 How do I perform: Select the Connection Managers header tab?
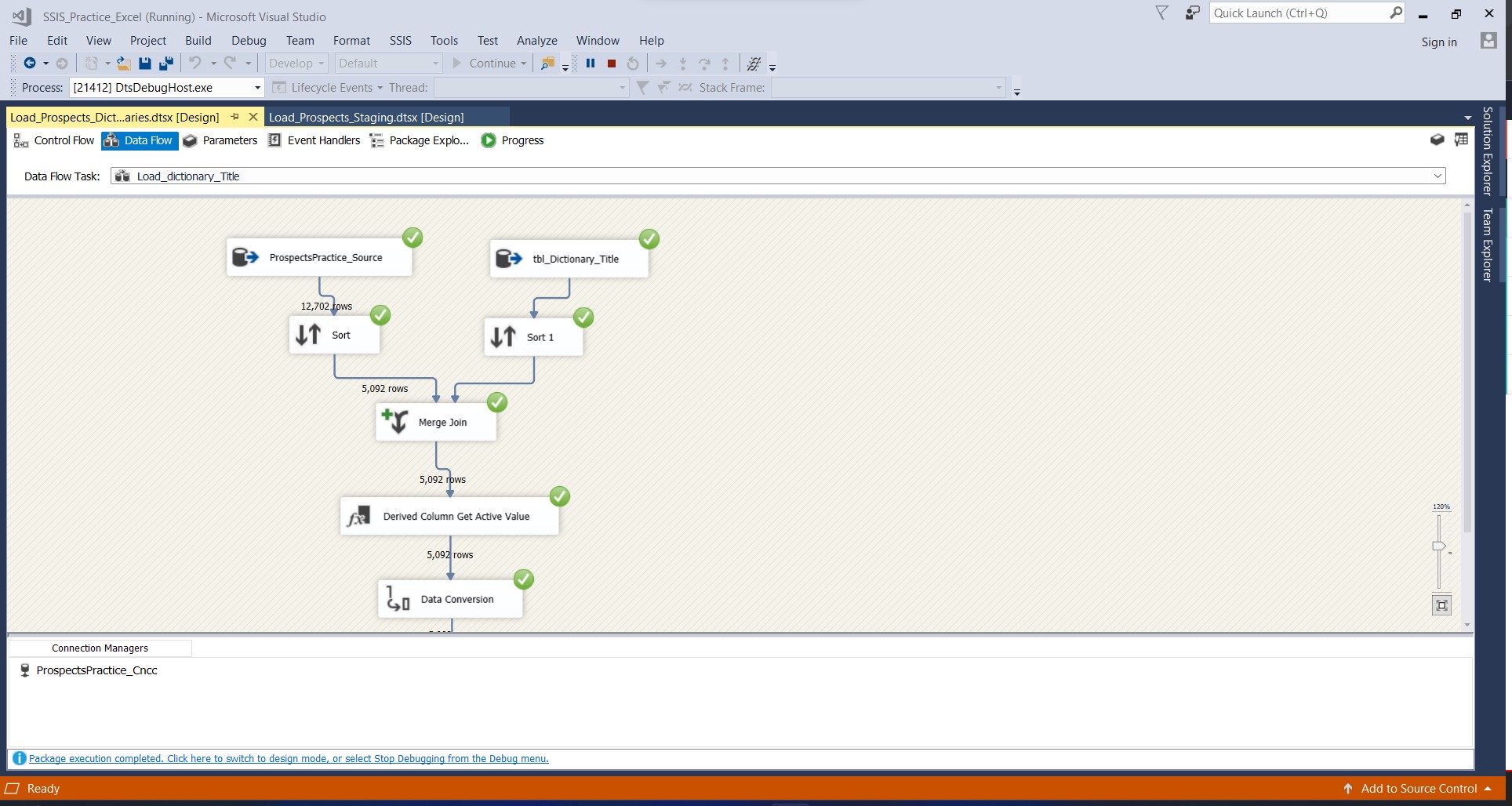(100, 648)
